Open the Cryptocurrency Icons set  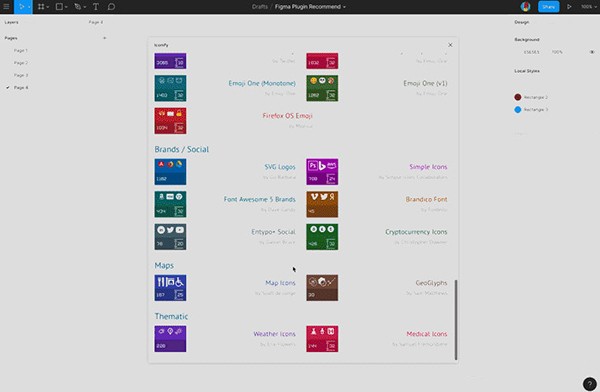pyautogui.click(x=416, y=232)
